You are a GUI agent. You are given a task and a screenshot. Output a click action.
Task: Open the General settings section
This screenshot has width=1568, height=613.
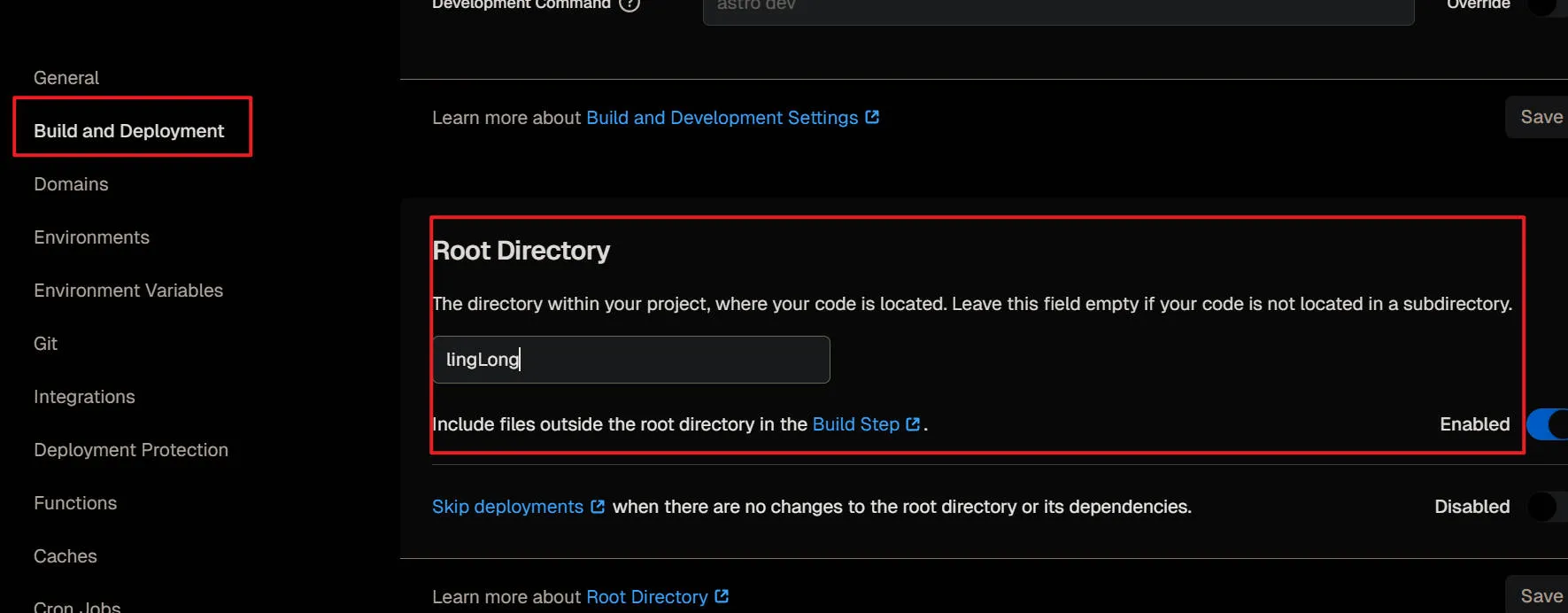pyautogui.click(x=66, y=78)
